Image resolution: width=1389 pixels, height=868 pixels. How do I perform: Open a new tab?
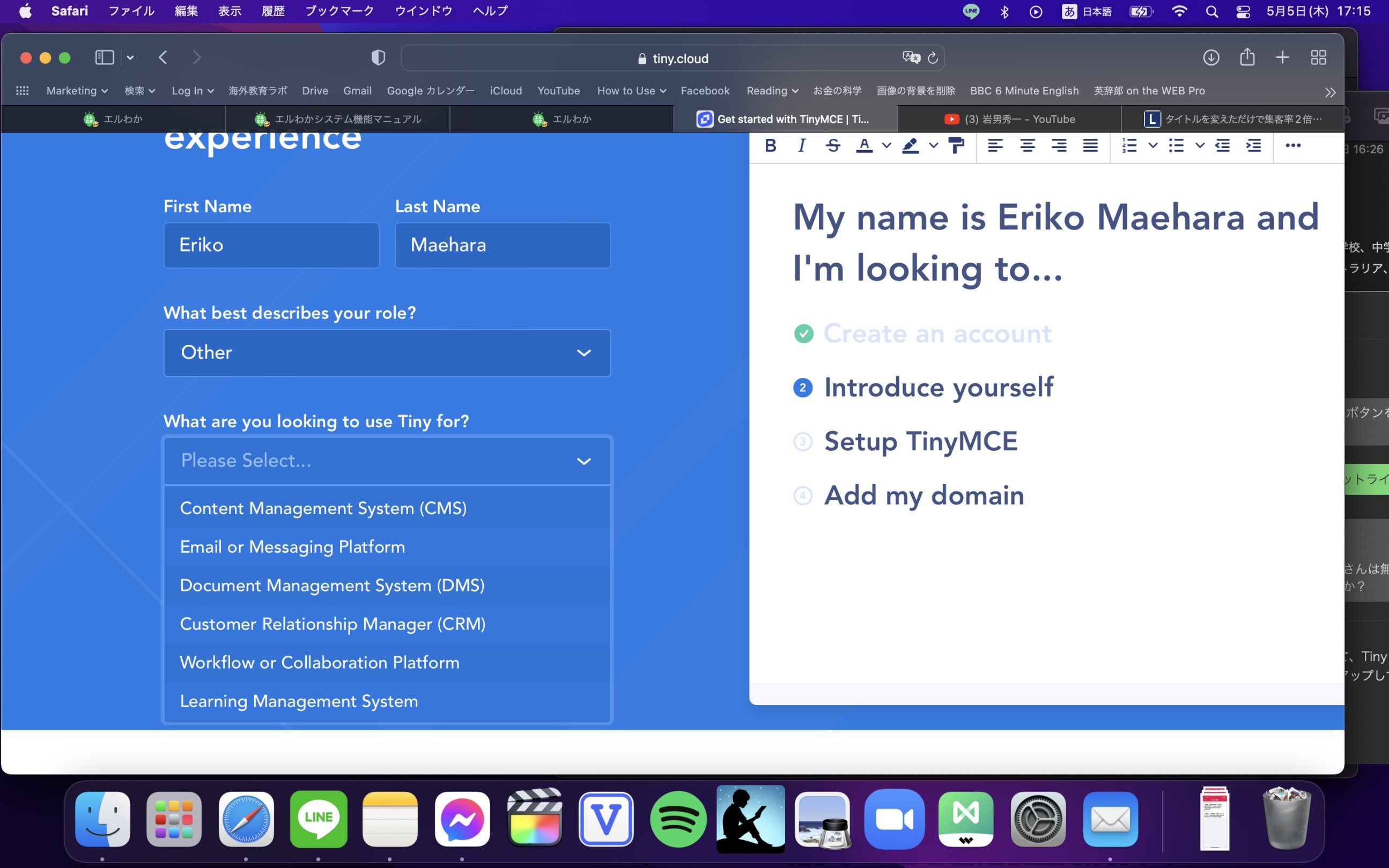click(x=1282, y=57)
